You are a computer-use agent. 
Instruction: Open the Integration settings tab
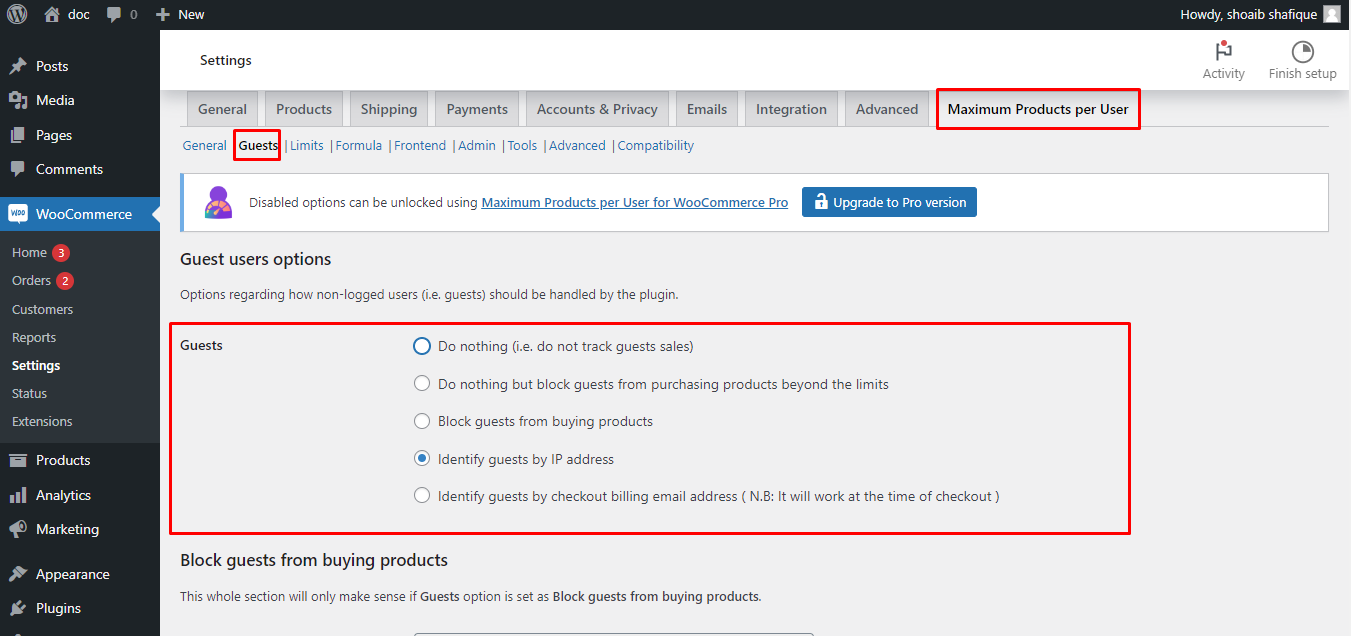coord(791,109)
